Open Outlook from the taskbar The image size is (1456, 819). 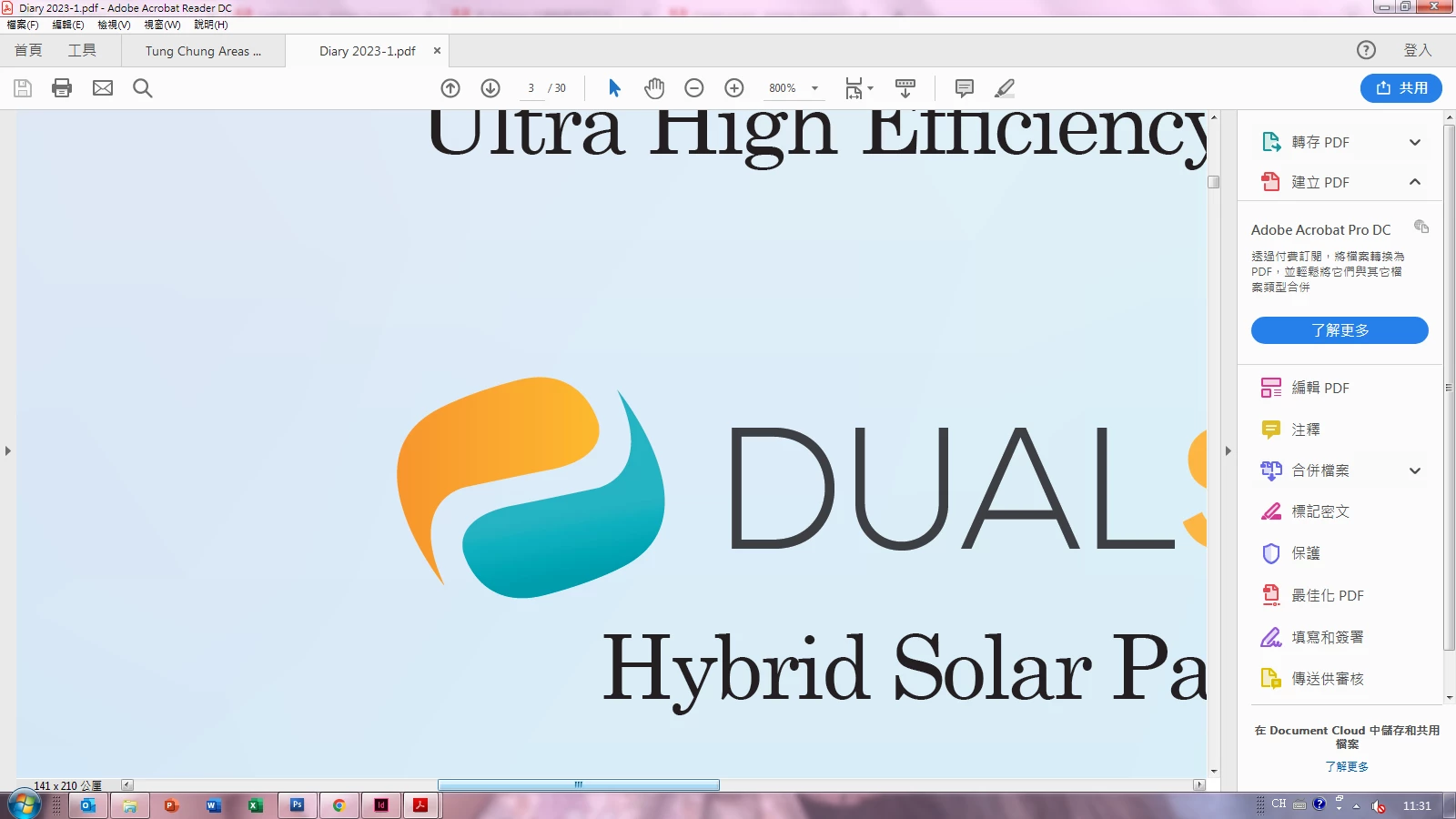[x=88, y=805]
